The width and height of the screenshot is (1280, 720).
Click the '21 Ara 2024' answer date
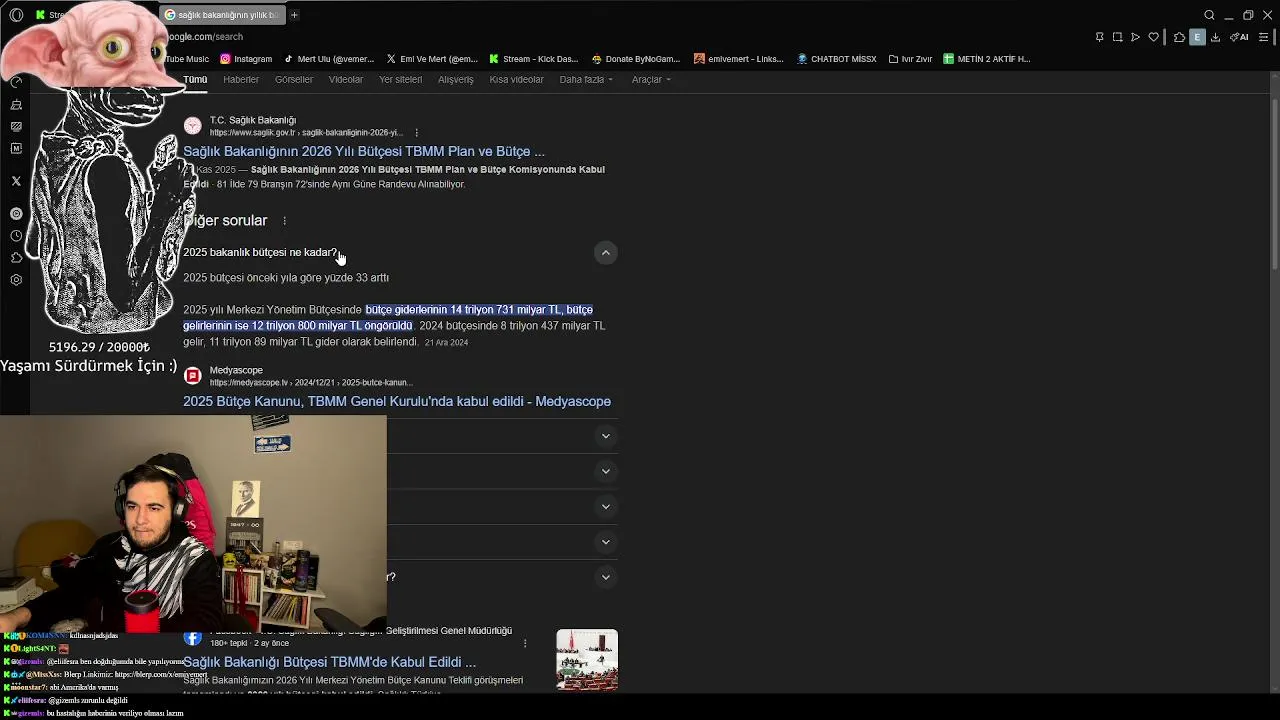click(x=446, y=343)
